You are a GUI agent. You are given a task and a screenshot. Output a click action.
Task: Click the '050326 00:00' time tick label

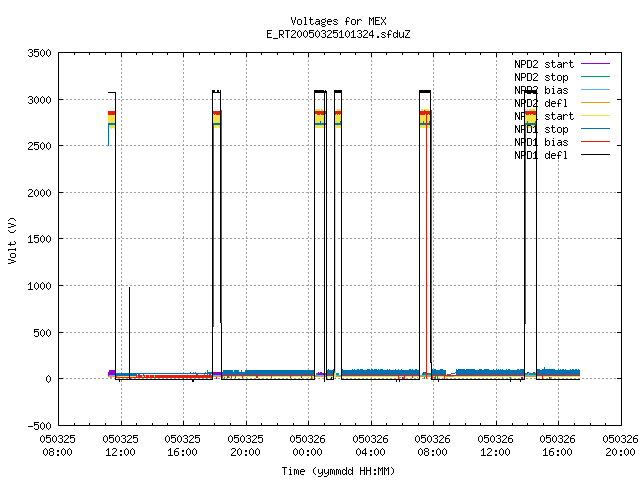pos(307,445)
